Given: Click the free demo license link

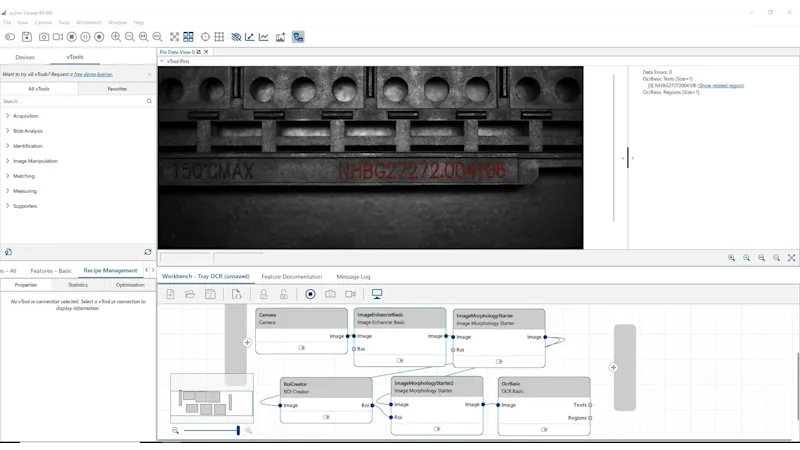Looking at the screenshot, I should click(93, 74).
